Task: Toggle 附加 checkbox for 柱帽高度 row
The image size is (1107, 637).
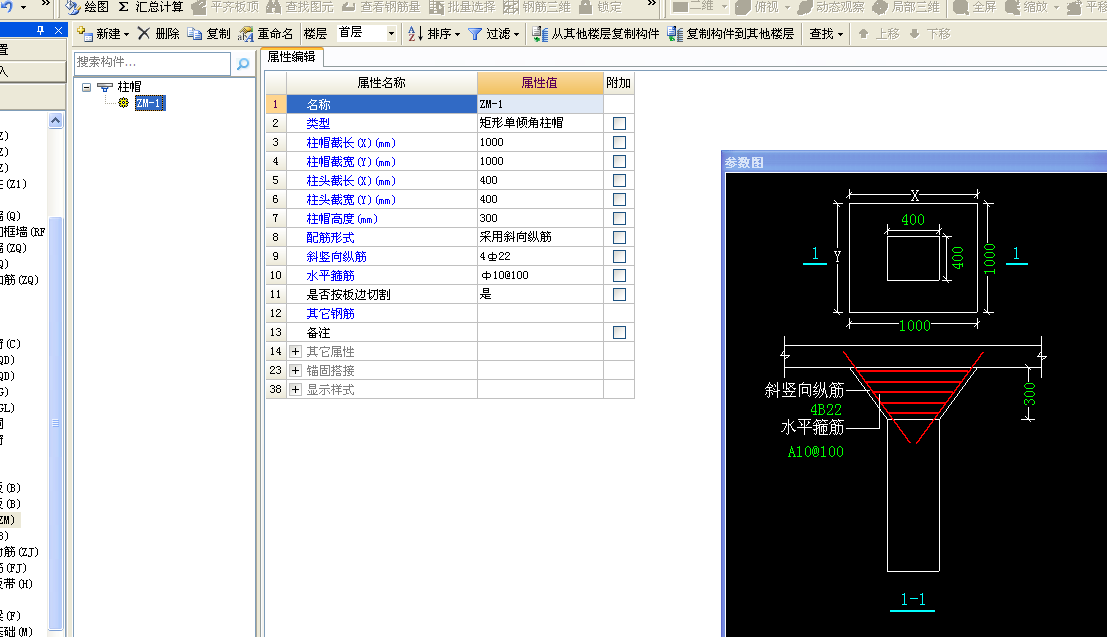Action: pyautogui.click(x=619, y=218)
